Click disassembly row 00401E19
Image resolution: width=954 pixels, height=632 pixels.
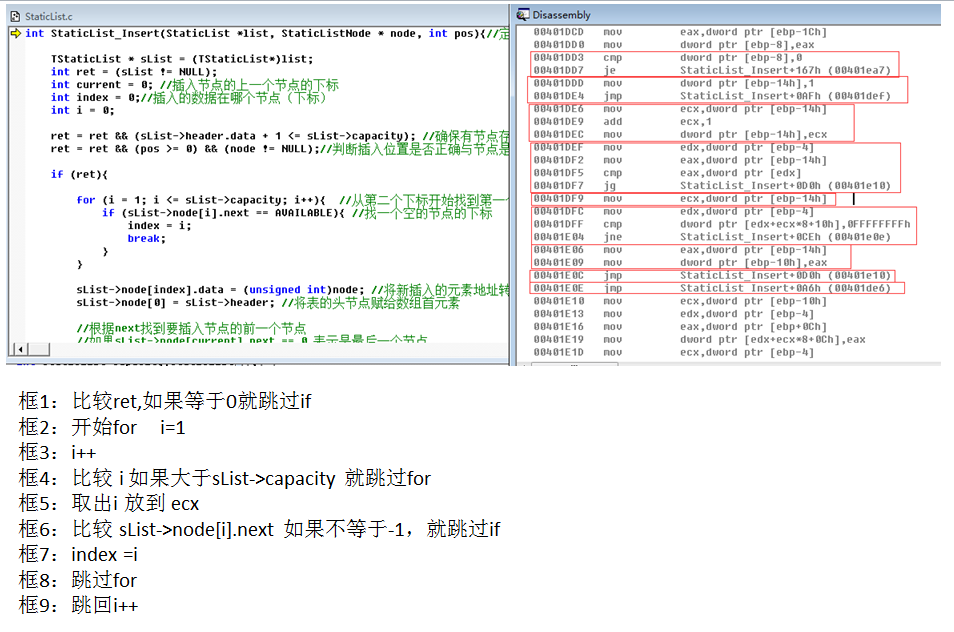point(699,339)
